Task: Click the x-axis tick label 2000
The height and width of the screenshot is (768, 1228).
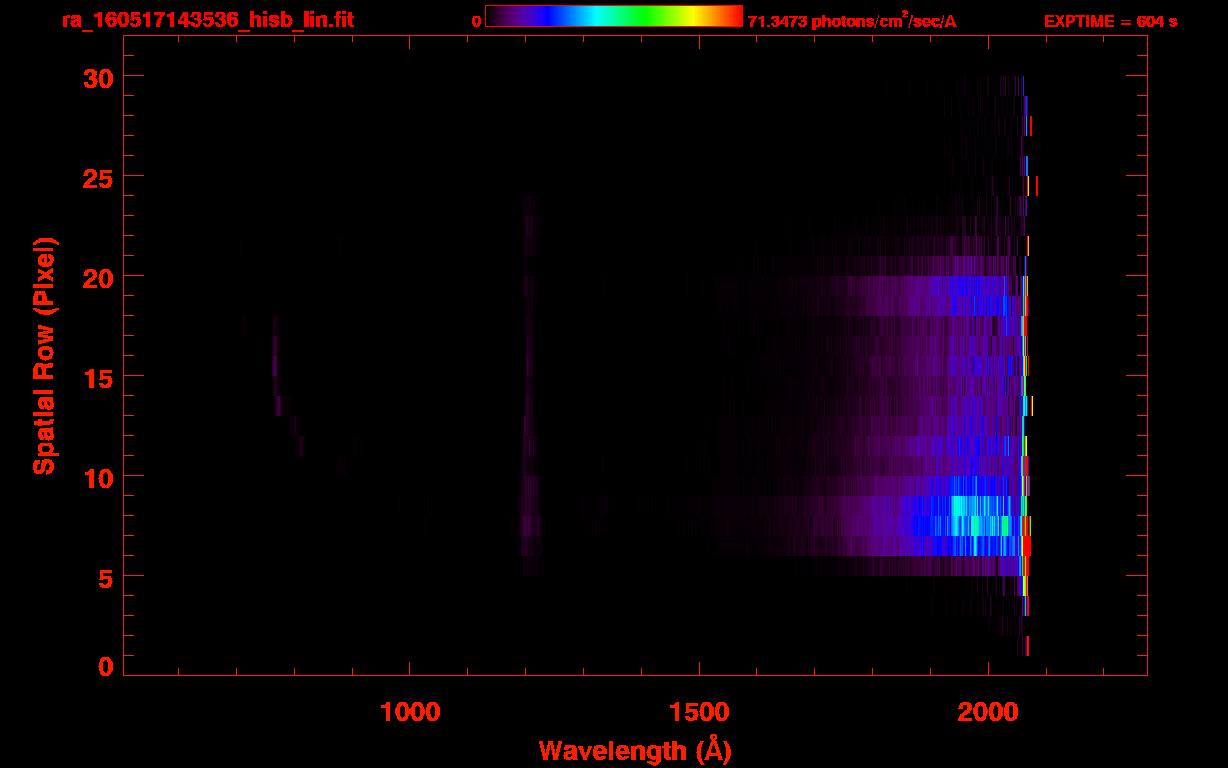Action: click(x=988, y=712)
